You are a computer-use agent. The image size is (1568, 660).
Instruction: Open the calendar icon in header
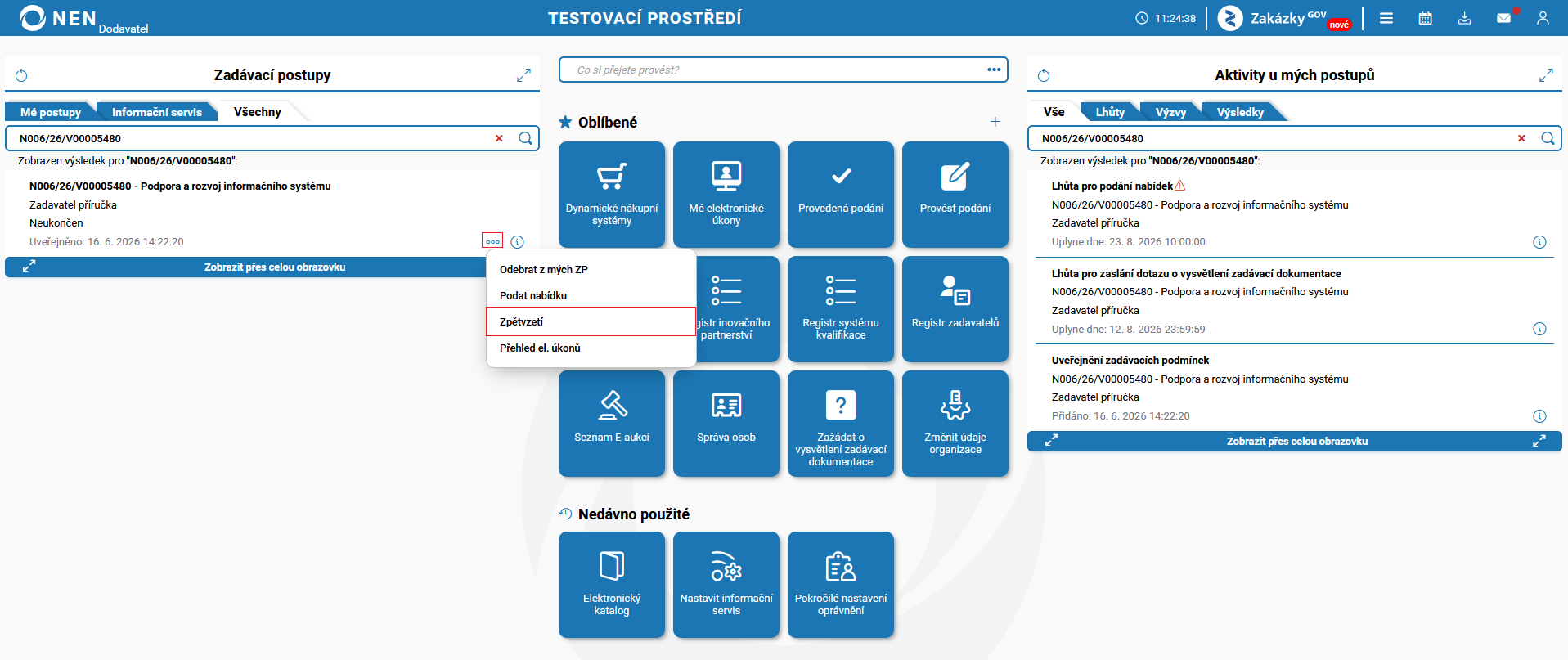[x=1425, y=18]
